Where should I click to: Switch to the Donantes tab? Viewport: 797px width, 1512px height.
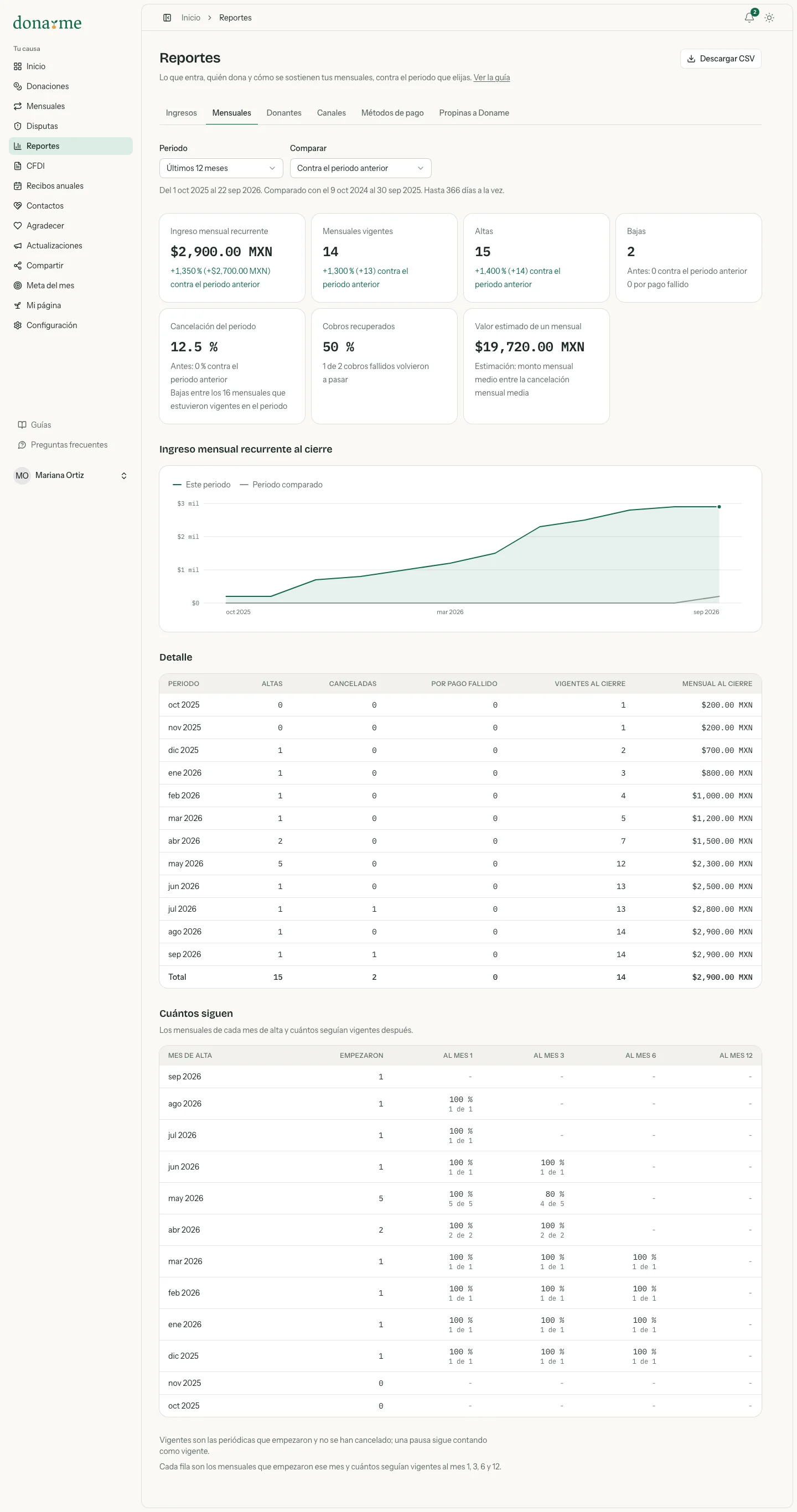[284, 113]
